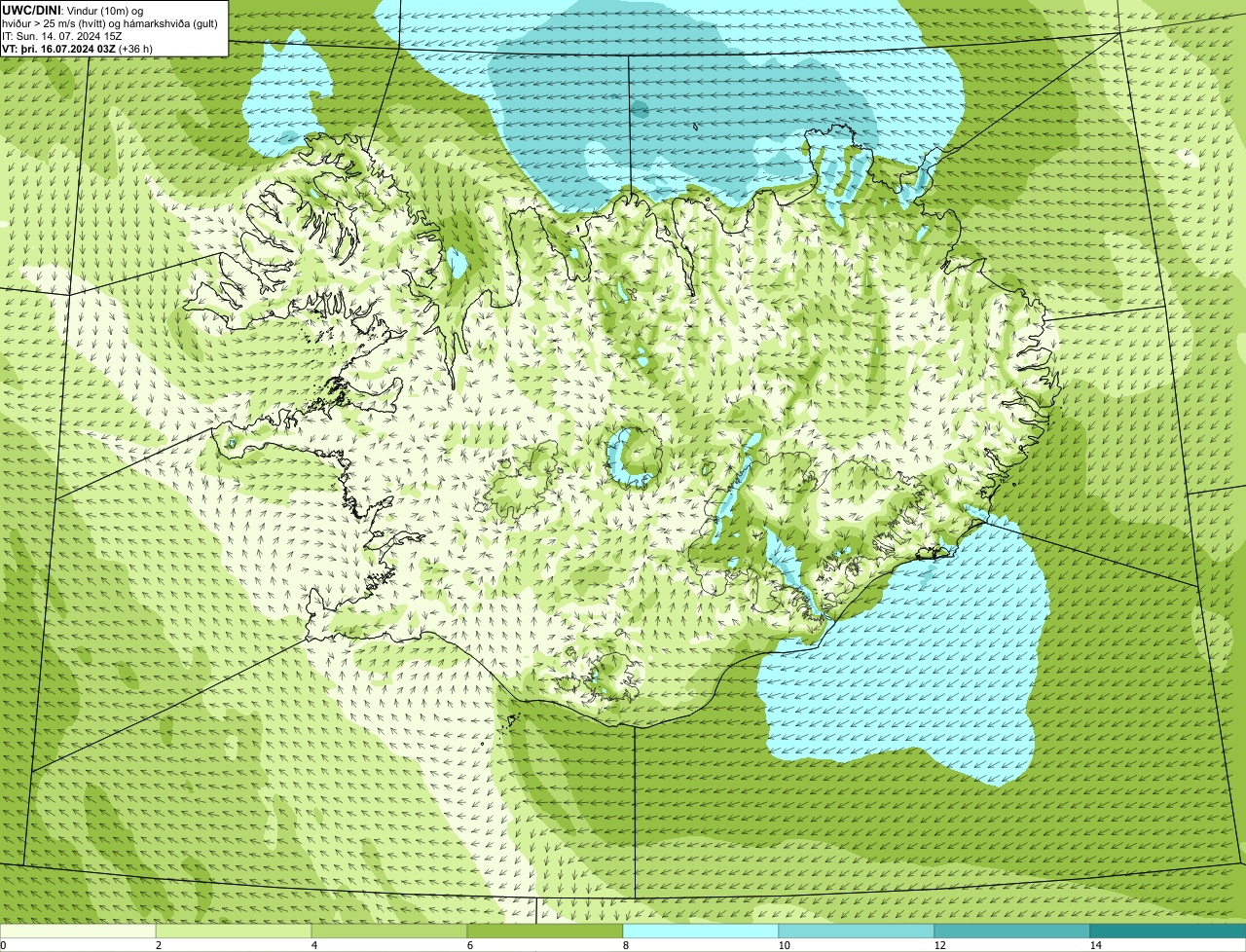The width and height of the screenshot is (1246, 952).
Task: Click the scale label "4"
Action: [313, 945]
